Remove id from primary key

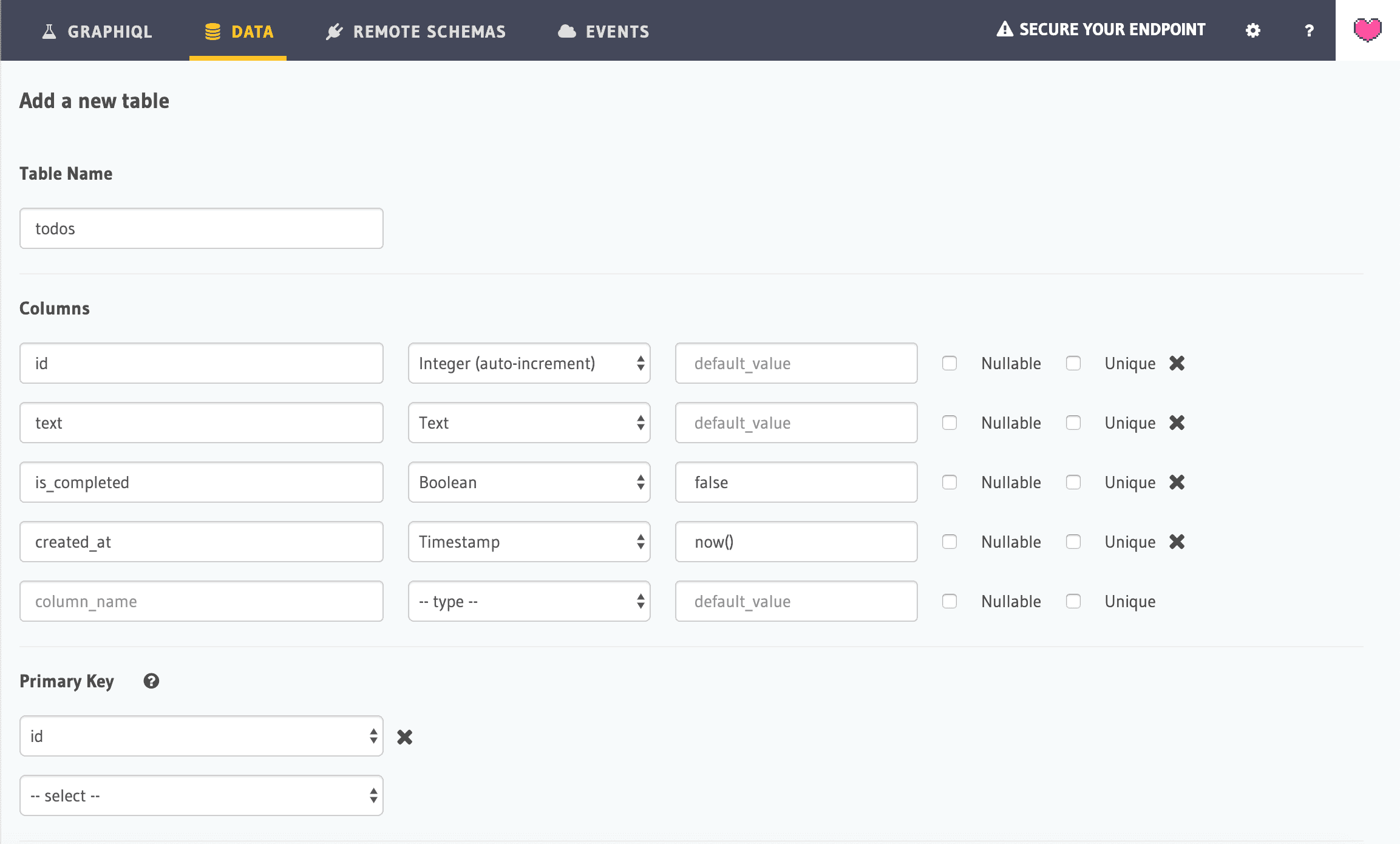404,737
